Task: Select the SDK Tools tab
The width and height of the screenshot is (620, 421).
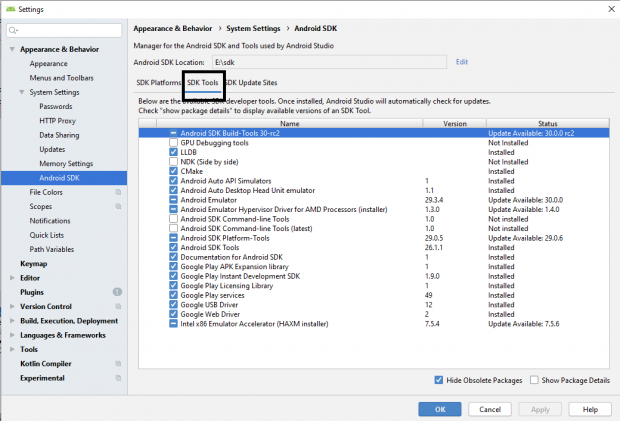Action: (203, 83)
